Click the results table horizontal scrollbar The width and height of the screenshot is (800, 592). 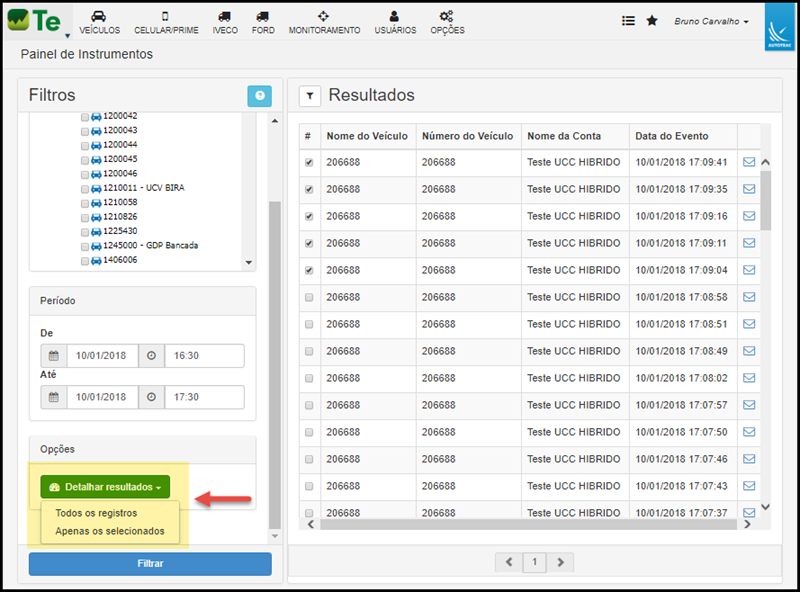point(529,524)
